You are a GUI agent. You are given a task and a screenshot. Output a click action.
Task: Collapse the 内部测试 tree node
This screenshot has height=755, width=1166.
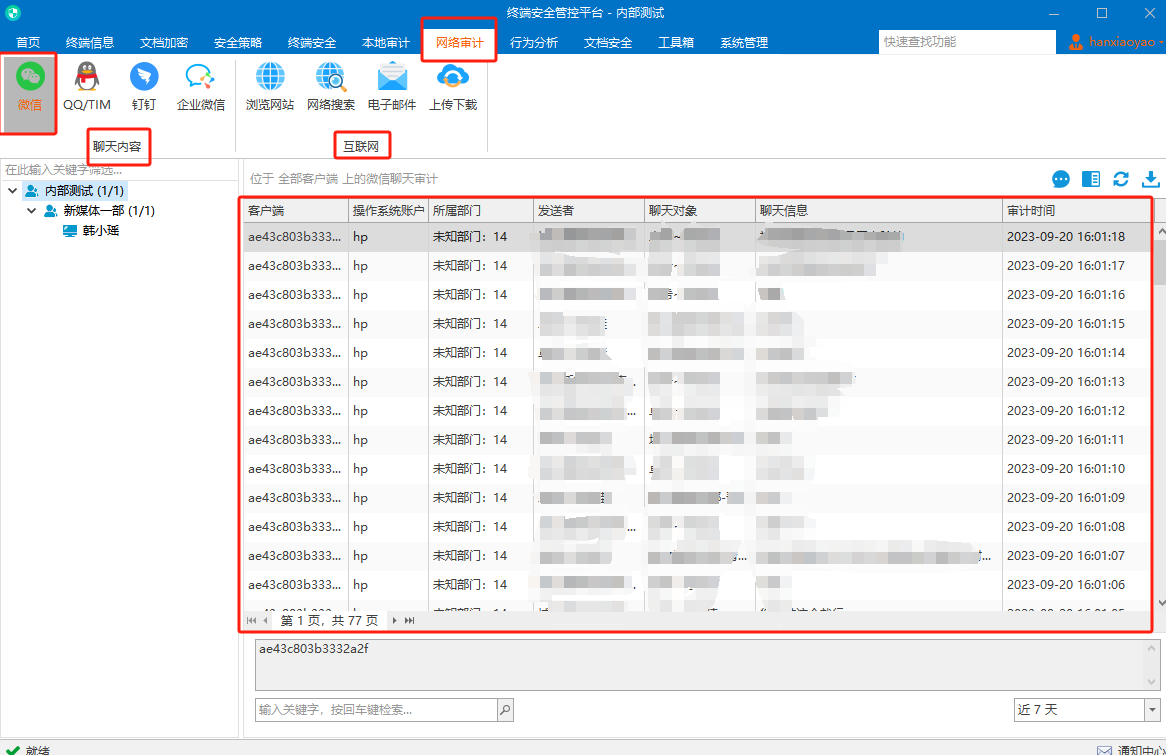13,191
